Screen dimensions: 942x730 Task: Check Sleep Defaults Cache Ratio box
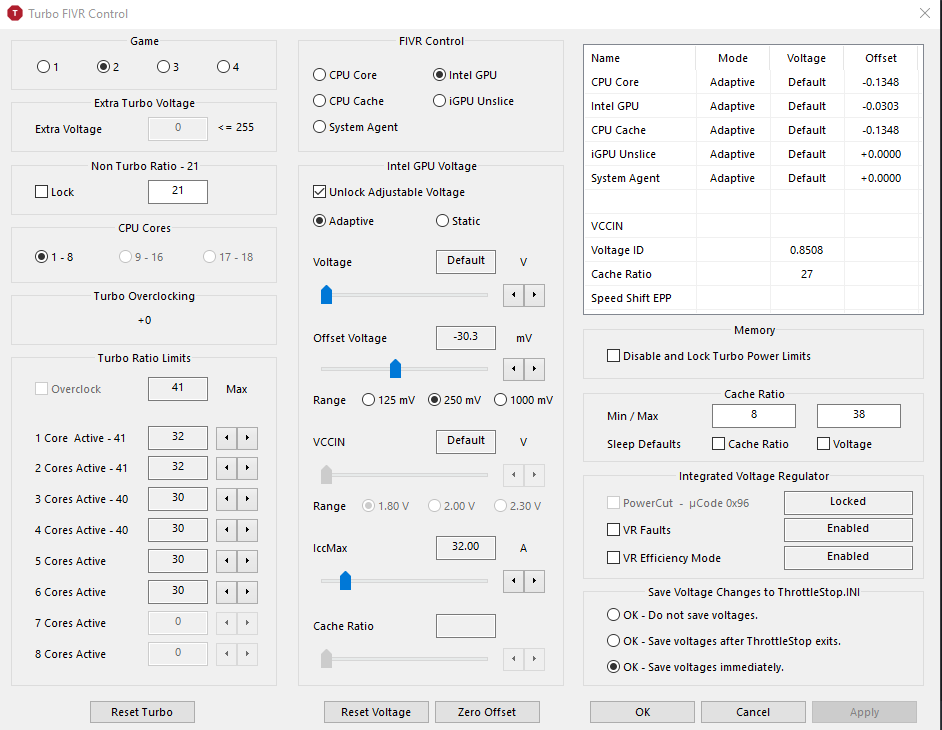[x=719, y=444]
